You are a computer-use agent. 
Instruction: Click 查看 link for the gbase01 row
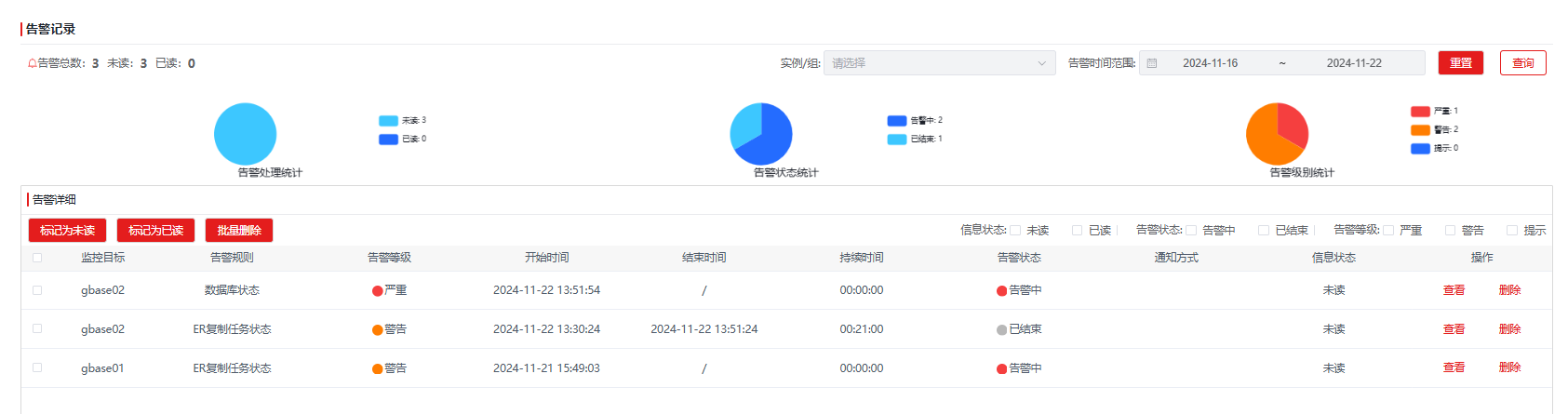pos(1454,368)
